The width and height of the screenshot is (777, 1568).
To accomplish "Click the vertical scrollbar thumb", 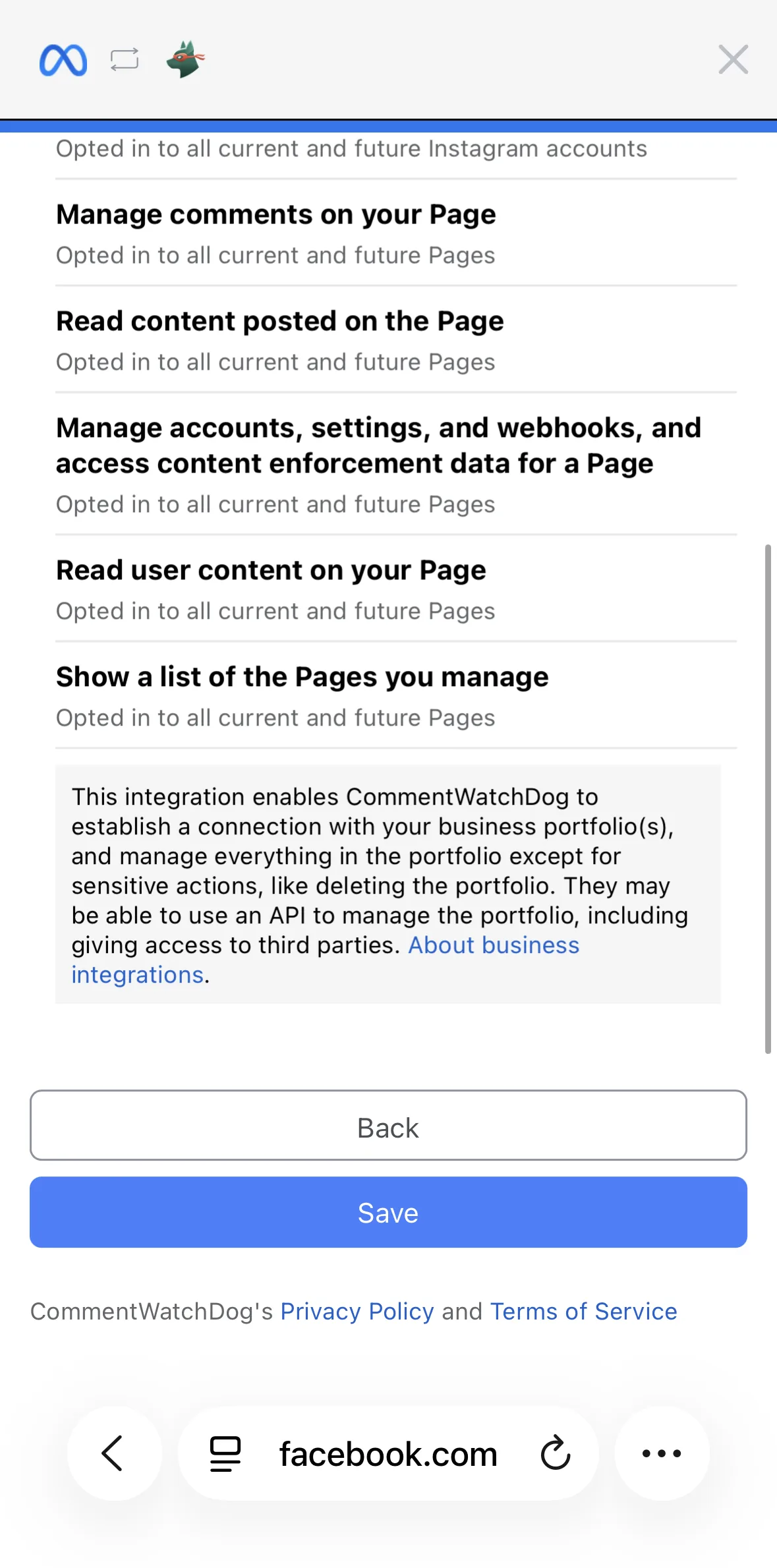I will [x=768, y=799].
